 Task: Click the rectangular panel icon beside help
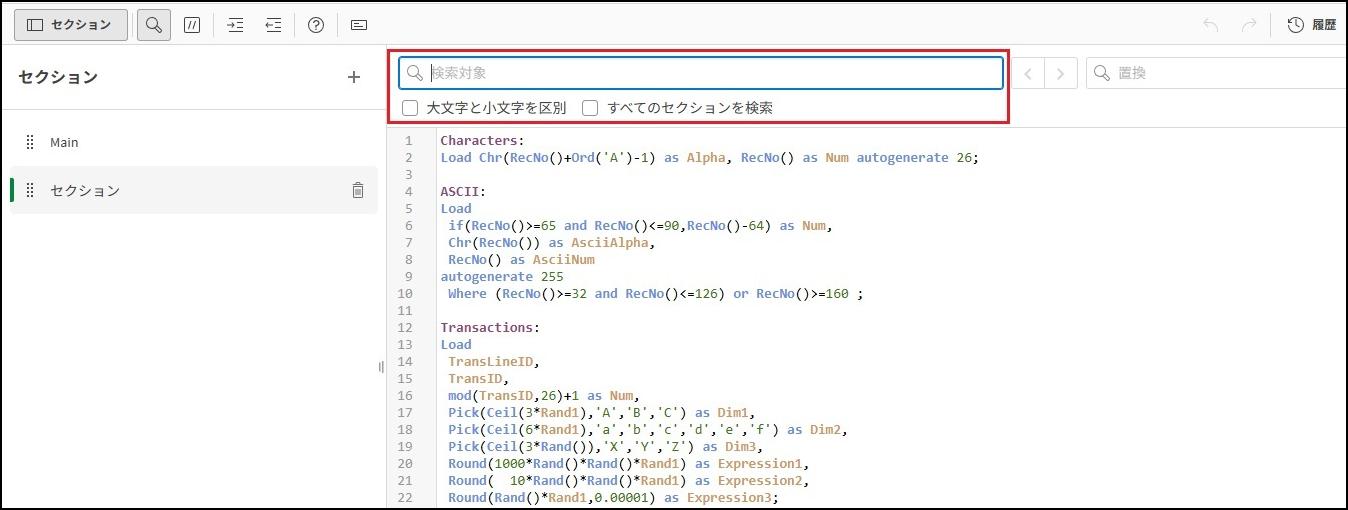359,25
